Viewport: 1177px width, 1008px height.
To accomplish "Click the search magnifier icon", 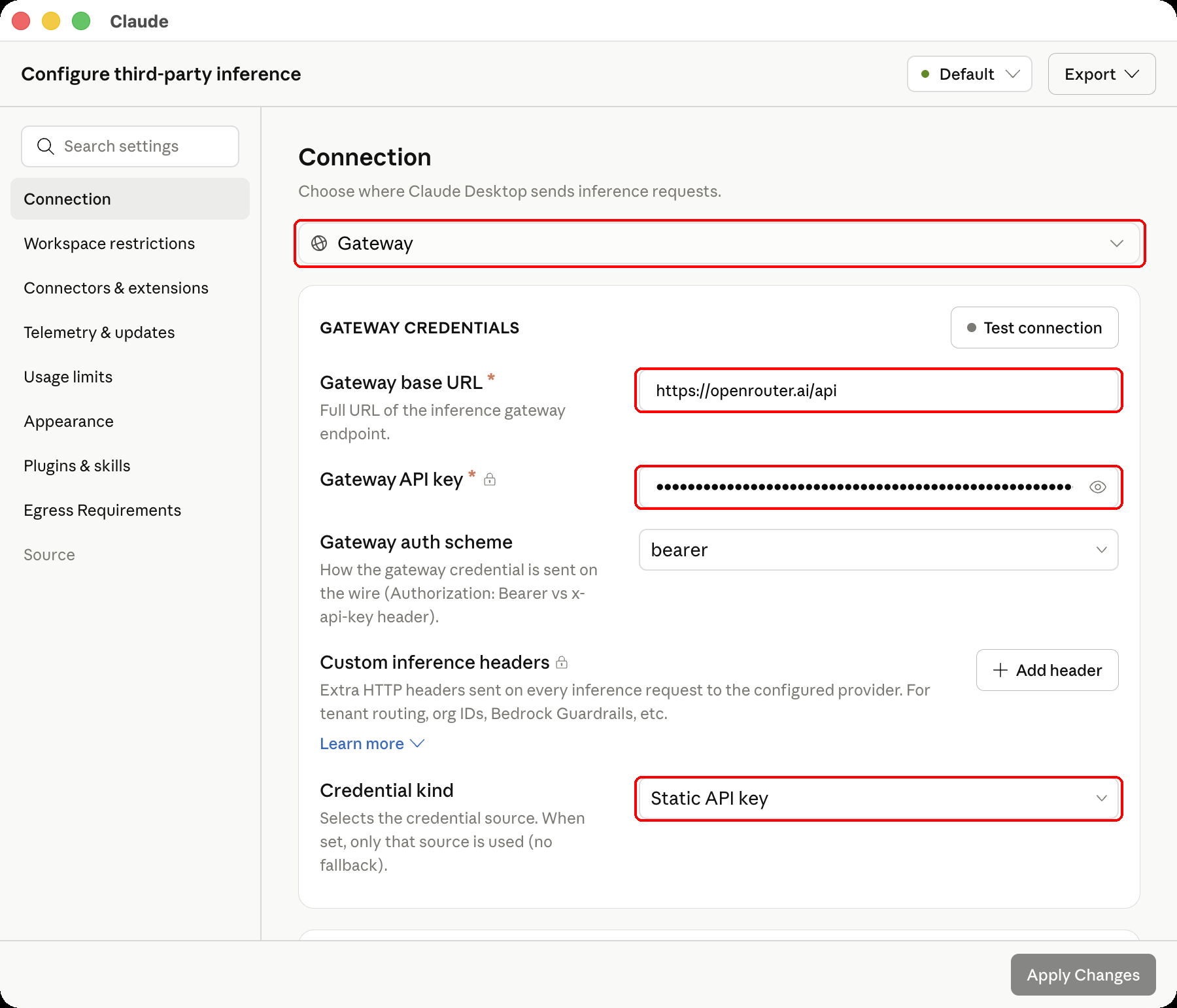I will [x=45, y=146].
